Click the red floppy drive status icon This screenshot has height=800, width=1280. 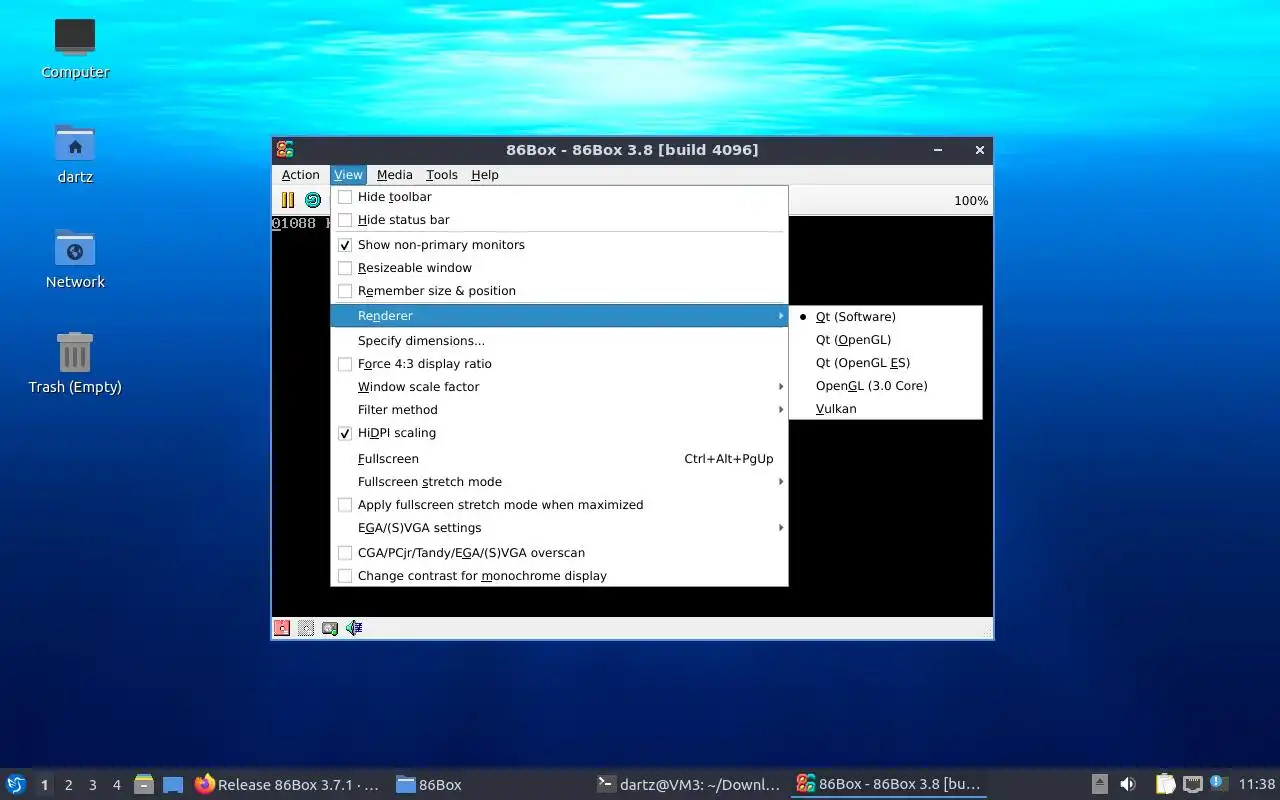tap(282, 628)
